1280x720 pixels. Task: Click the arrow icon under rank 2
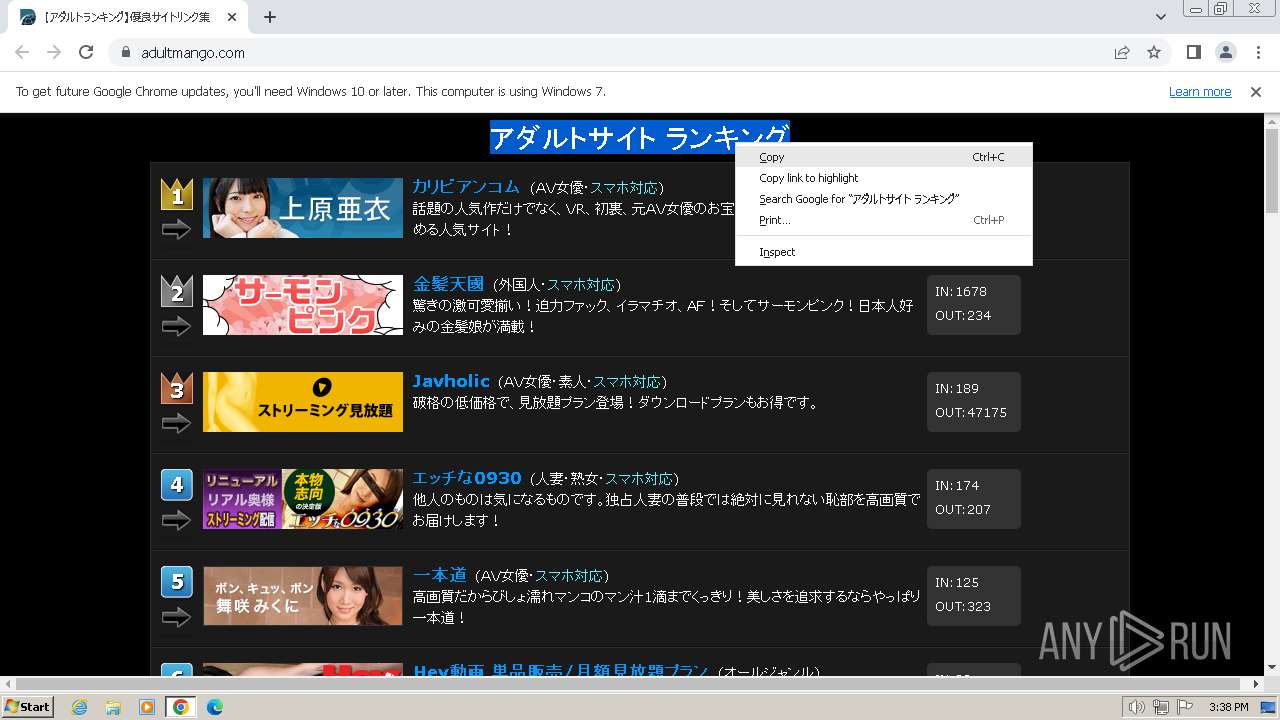pyautogui.click(x=176, y=327)
